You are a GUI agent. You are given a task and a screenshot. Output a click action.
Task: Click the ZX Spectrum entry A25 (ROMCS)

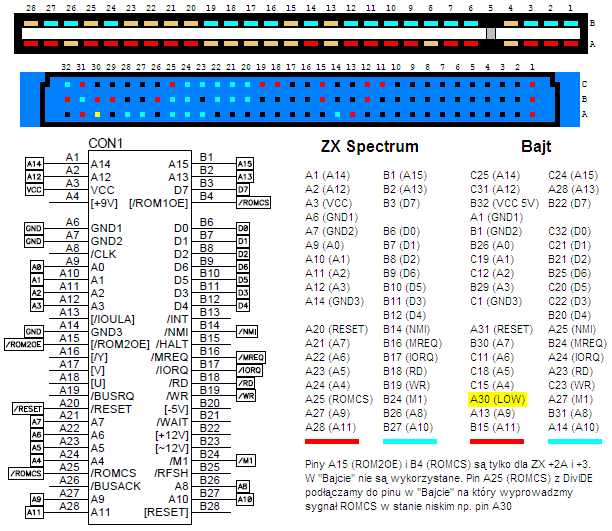point(339,399)
